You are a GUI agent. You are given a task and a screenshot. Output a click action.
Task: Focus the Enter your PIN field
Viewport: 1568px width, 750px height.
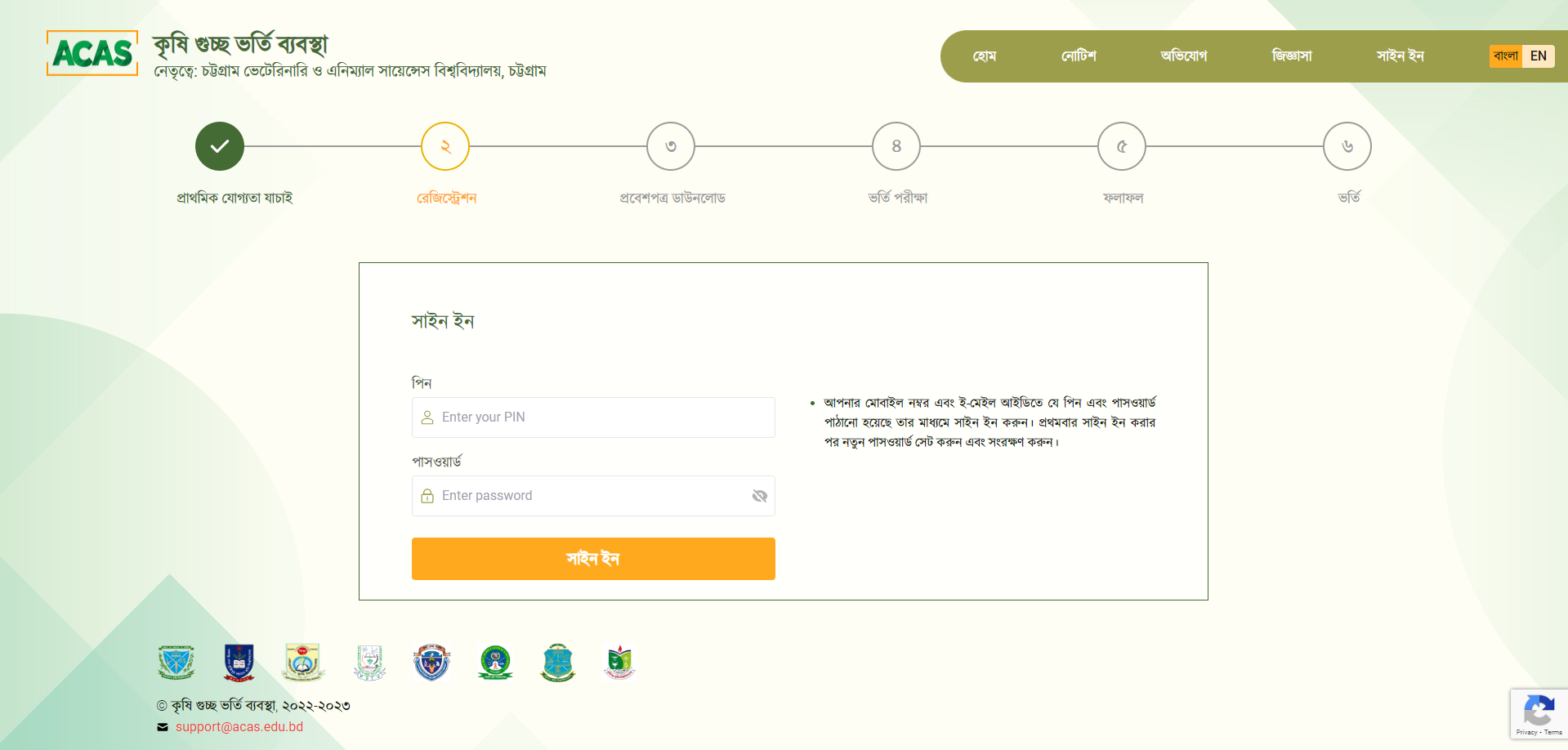pyautogui.click(x=605, y=417)
